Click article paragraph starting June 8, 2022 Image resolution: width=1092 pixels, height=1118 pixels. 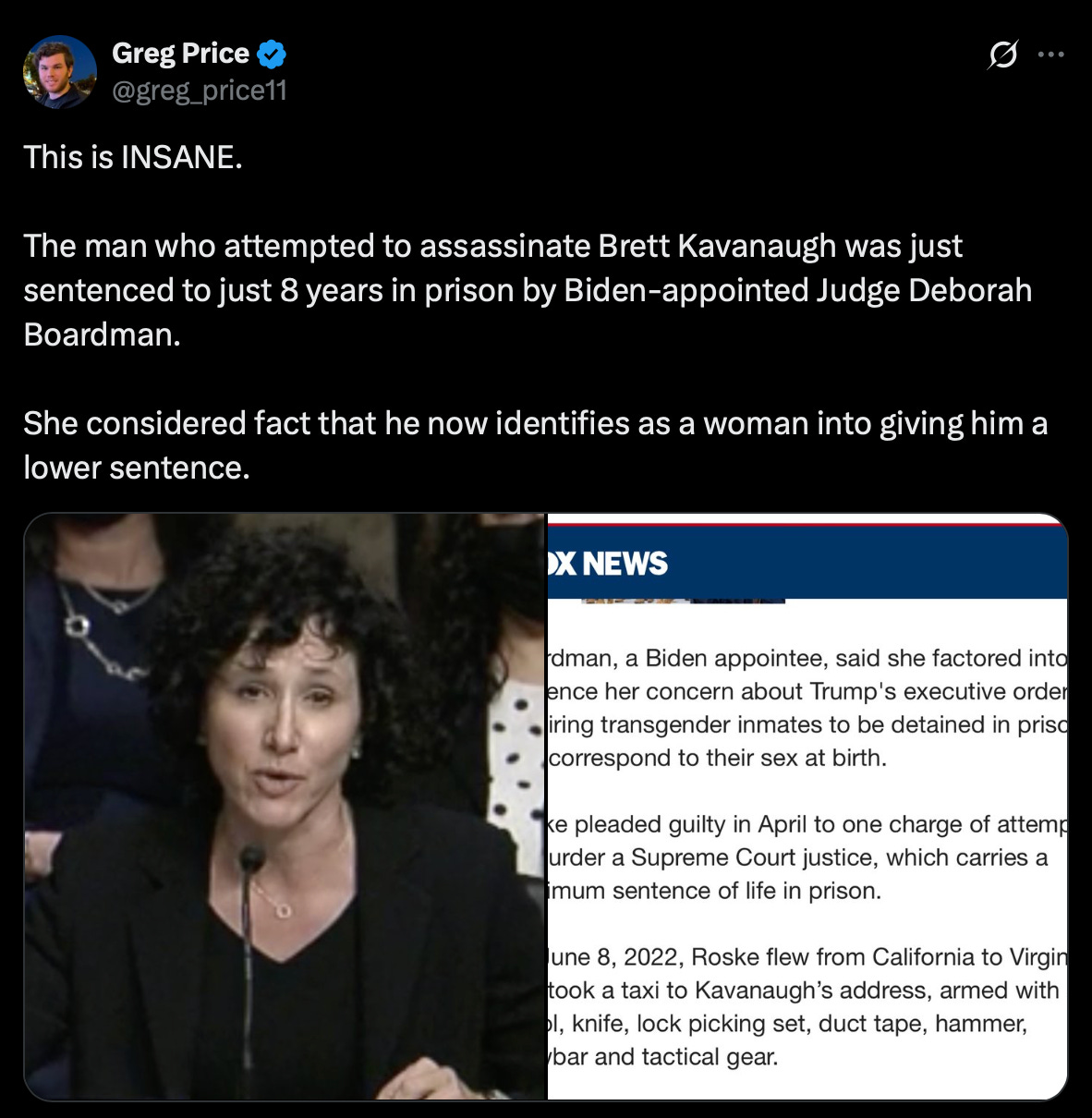point(807,1006)
